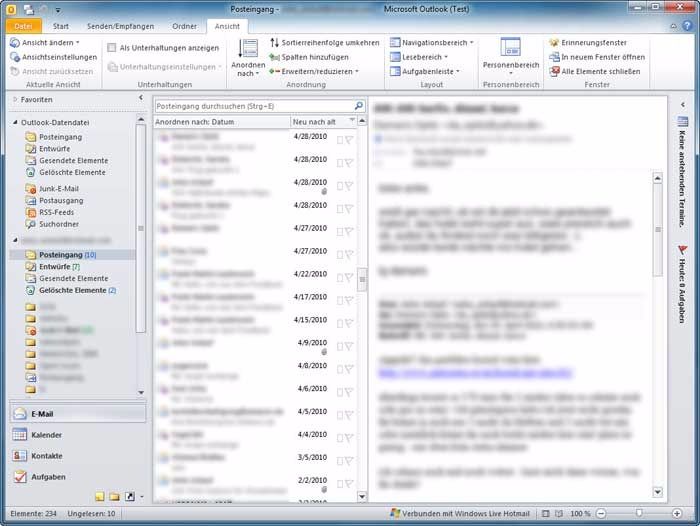700x526 pixels.
Task: Open the Lesebereich dropdown
Action: point(419,57)
